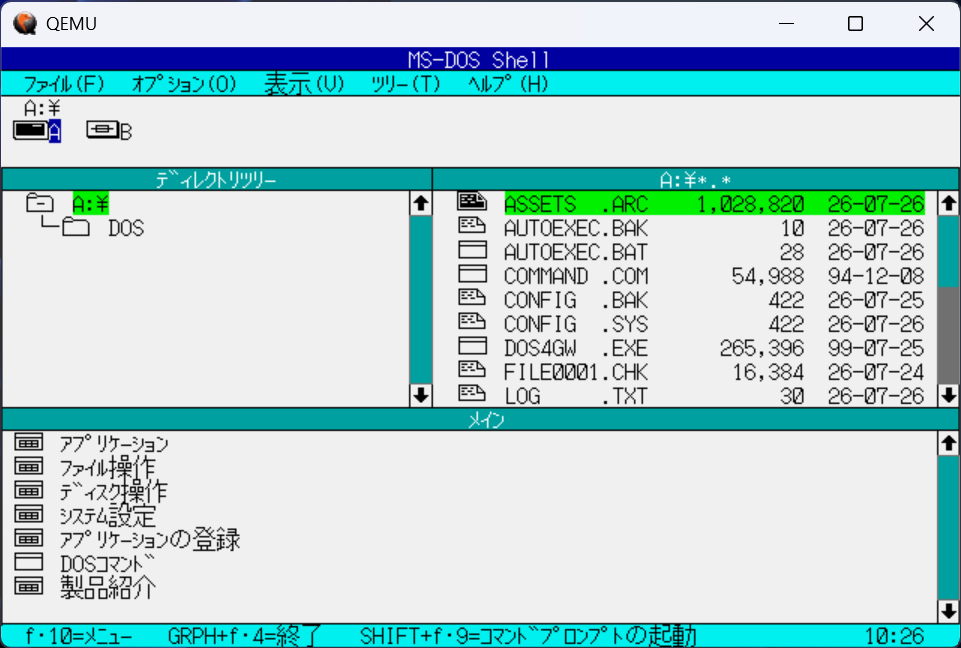The height and width of the screenshot is (648, 961).
Task: Minimize the QEMU window
Action: tap(786, 24)
